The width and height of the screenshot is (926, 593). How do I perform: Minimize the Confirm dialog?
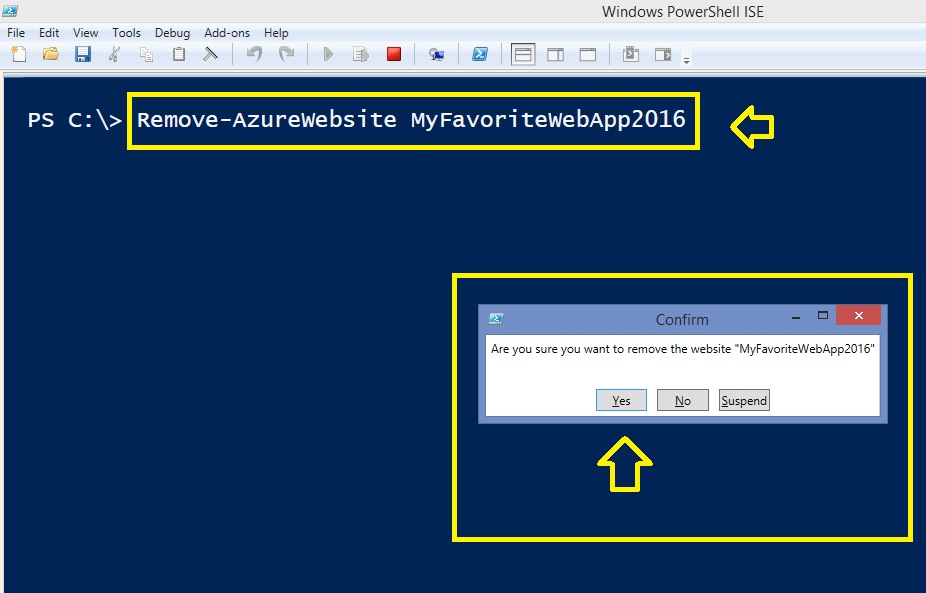tap(796, 317)
